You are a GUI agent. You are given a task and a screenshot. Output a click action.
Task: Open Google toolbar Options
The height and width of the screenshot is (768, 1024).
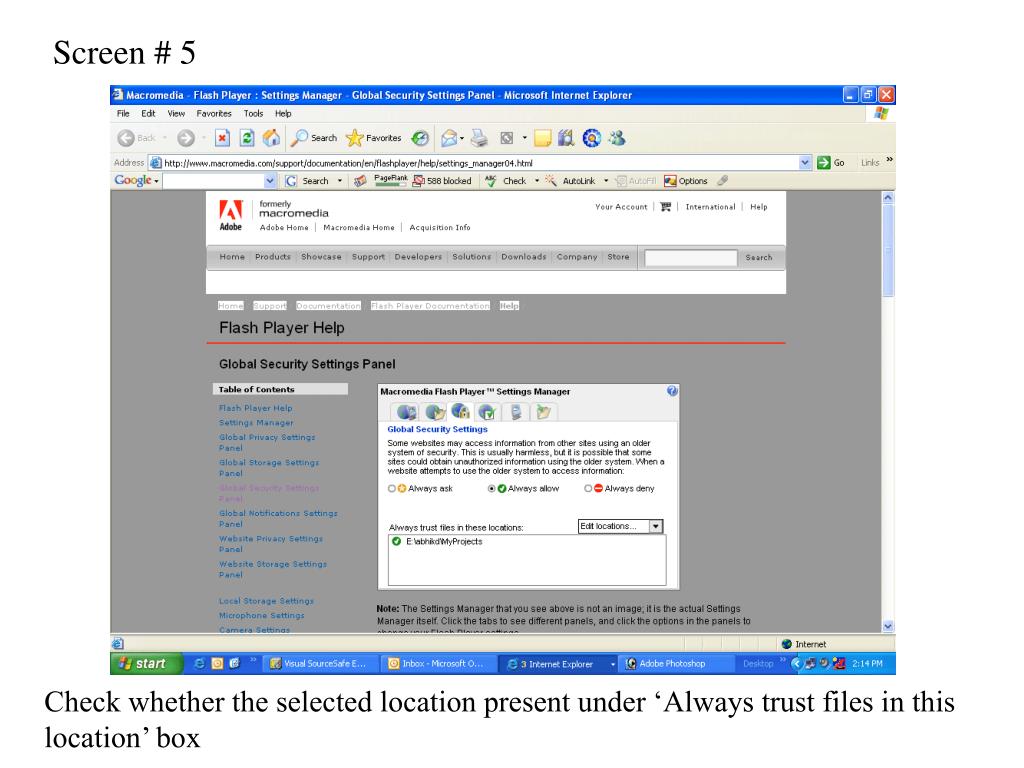point(686,181)
